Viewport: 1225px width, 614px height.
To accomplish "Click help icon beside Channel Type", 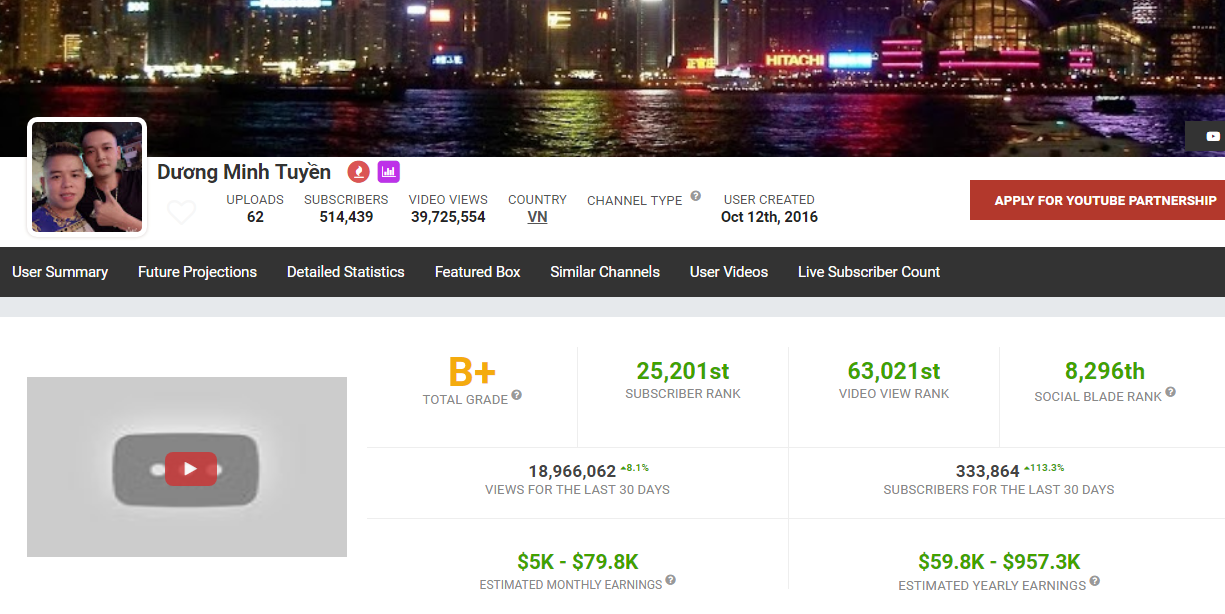I will tap(696, 197).
